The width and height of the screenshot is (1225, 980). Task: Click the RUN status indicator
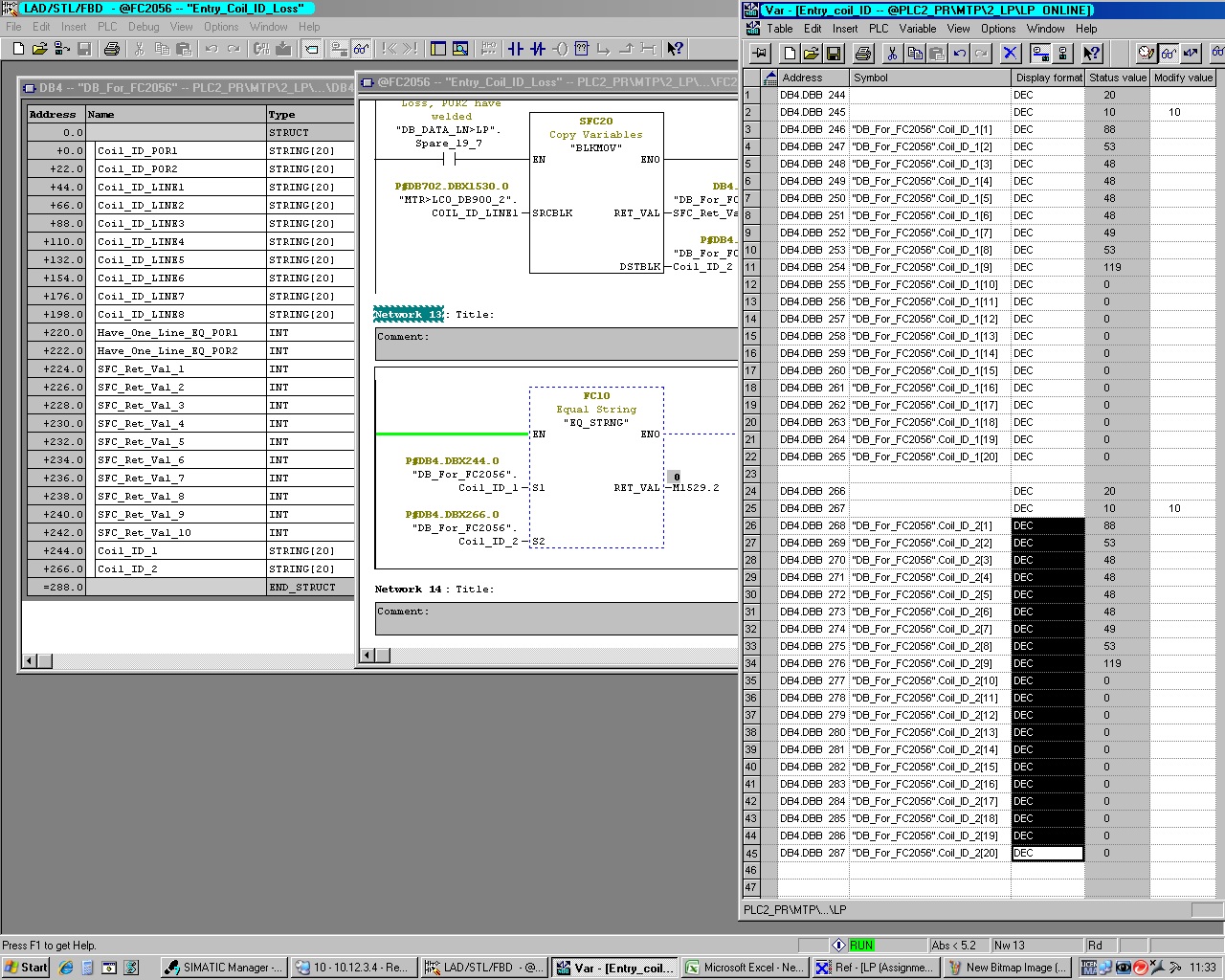(x=861, y=946)
